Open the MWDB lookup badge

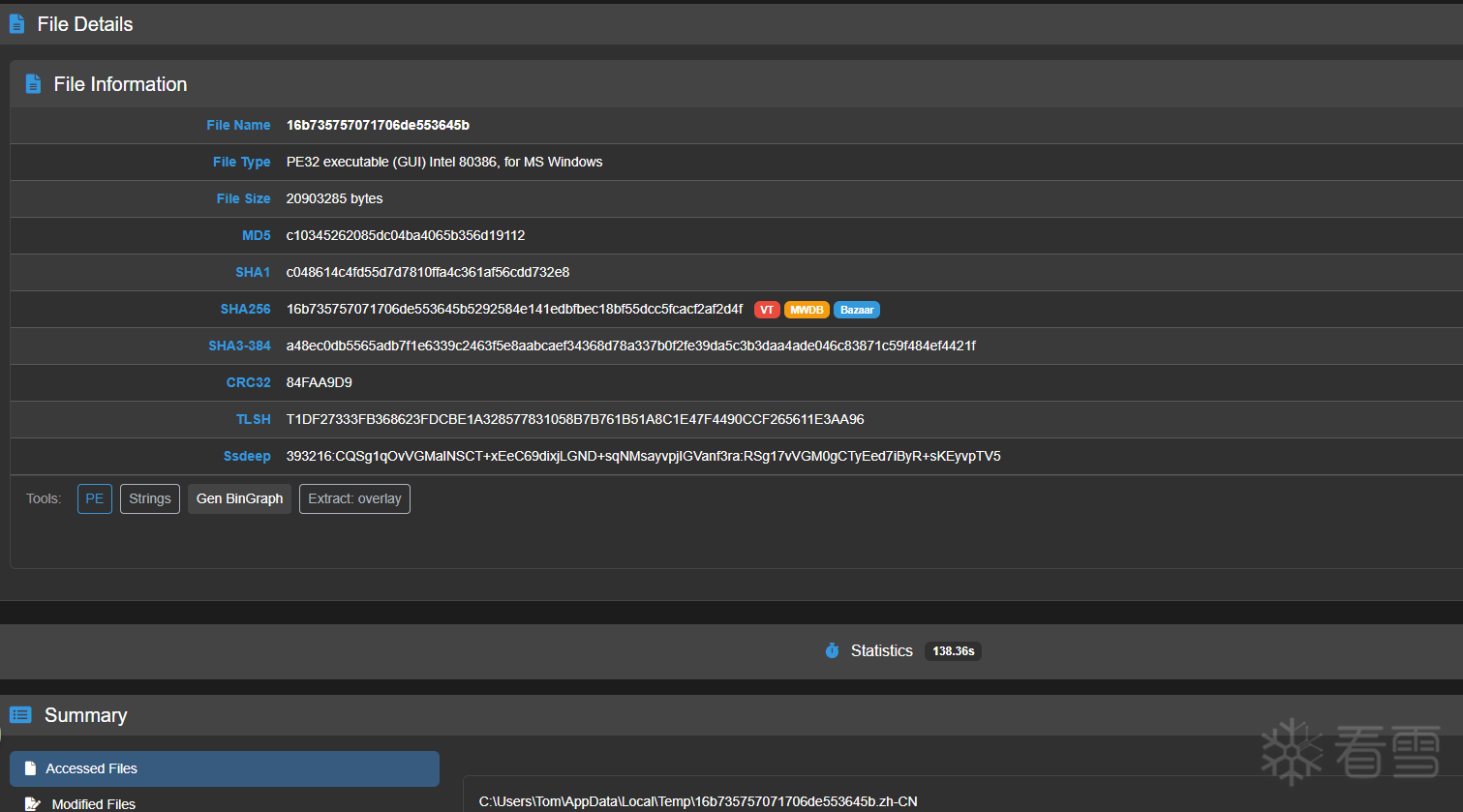pos(807,310)
